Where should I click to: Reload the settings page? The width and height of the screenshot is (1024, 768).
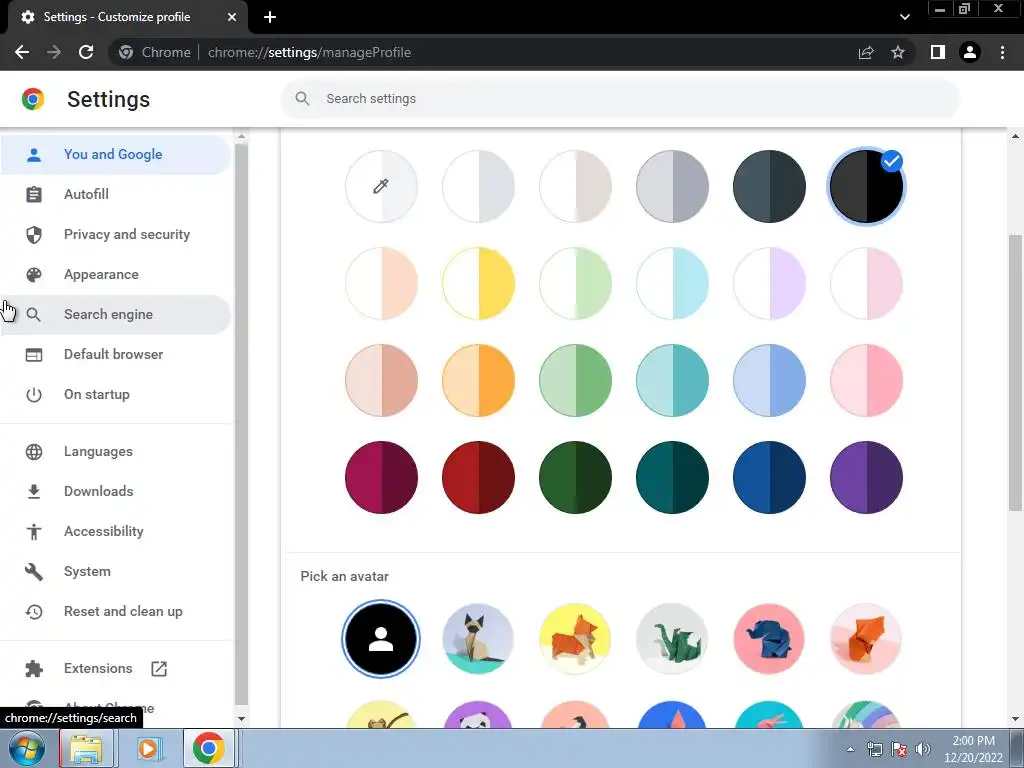pyautogui.click(x=86, y=52)
